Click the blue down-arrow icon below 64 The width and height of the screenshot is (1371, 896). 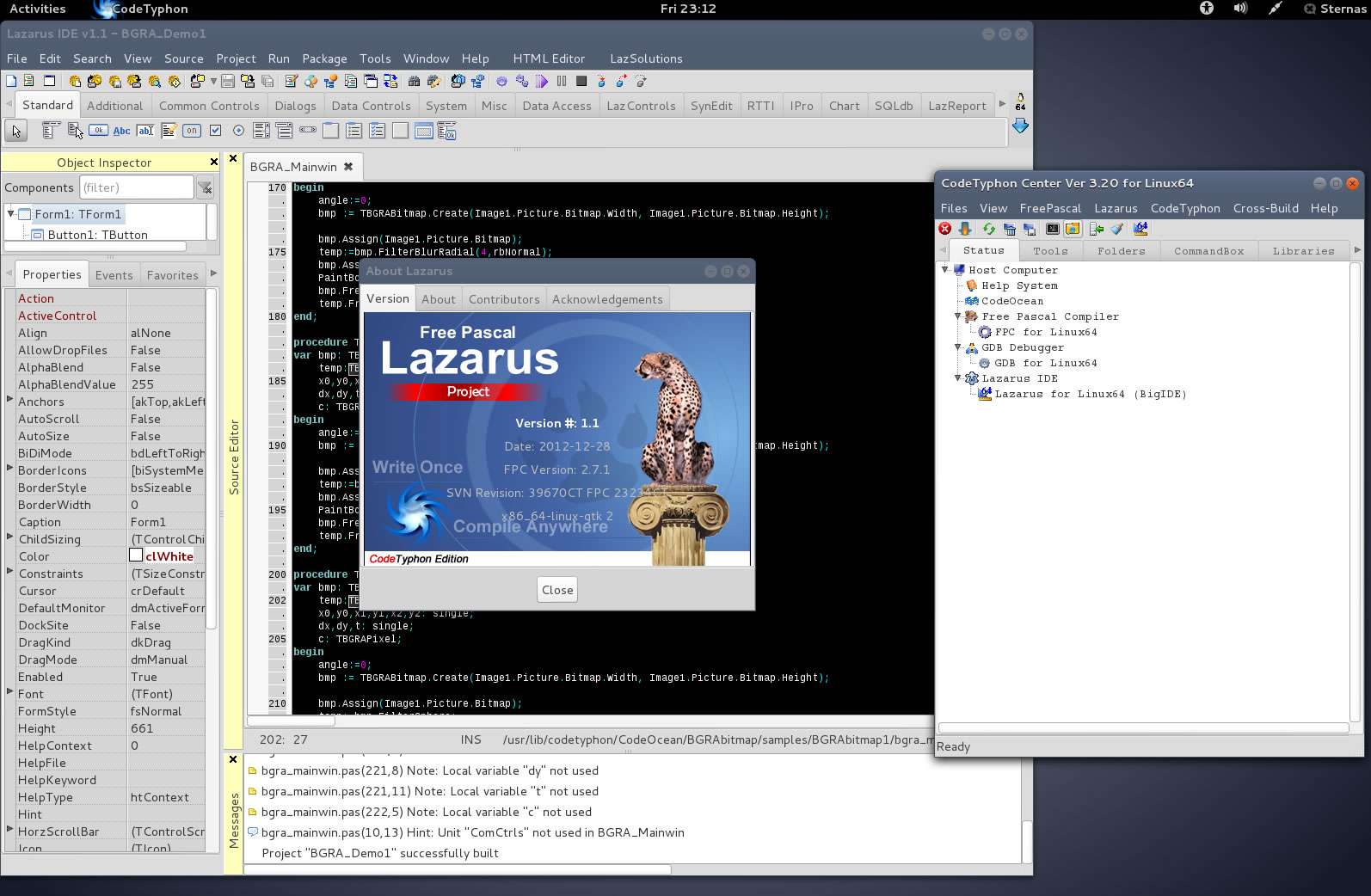[1020, 126]
